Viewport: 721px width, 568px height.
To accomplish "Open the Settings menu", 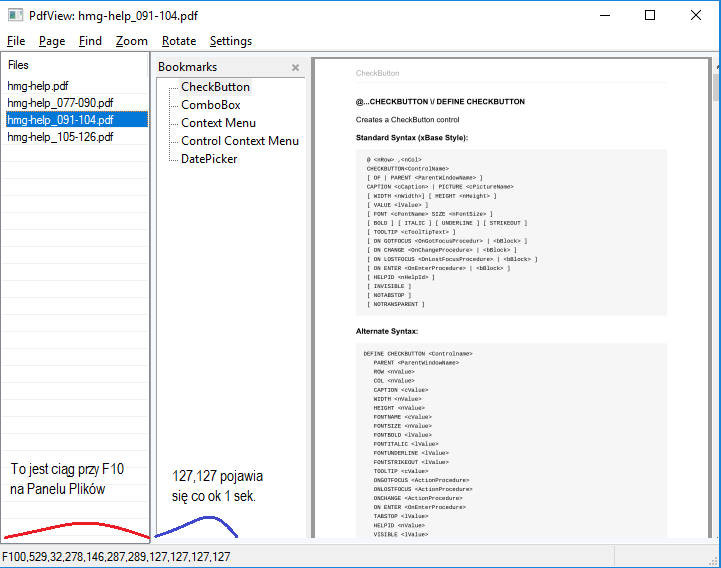I will [x=231, y=41].
